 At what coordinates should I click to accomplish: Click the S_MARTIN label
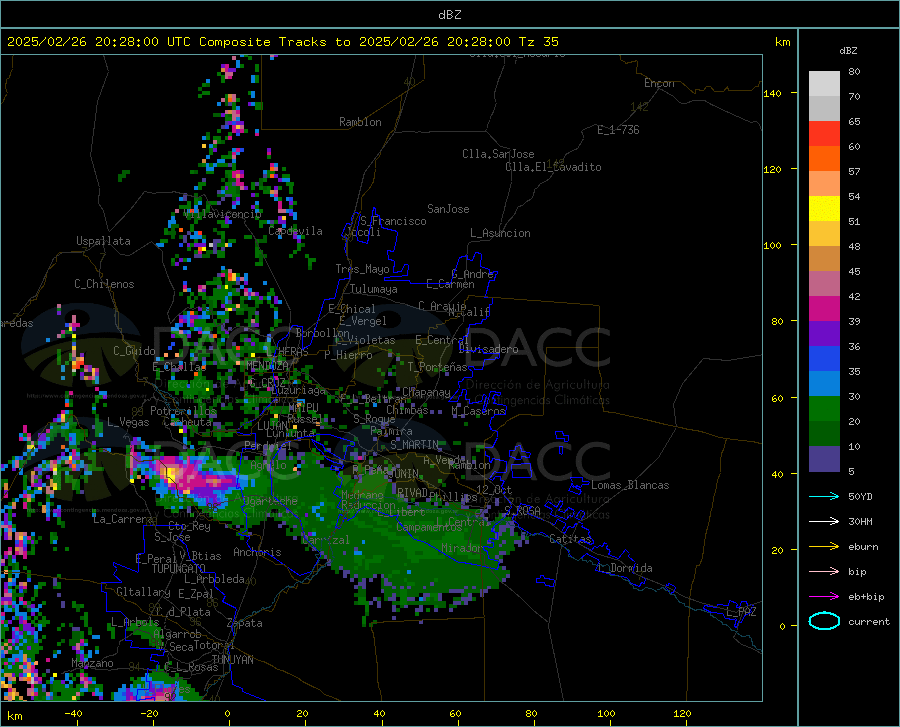414,445
